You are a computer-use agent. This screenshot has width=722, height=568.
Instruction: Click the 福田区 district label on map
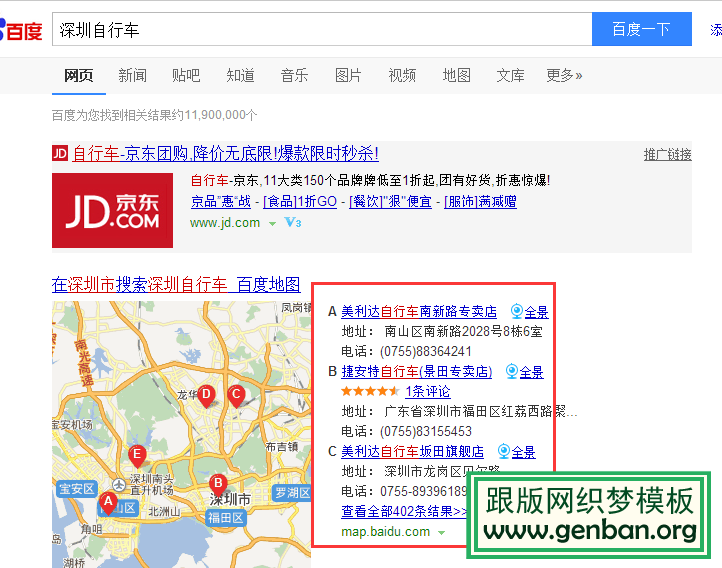[x=226, y=518]
